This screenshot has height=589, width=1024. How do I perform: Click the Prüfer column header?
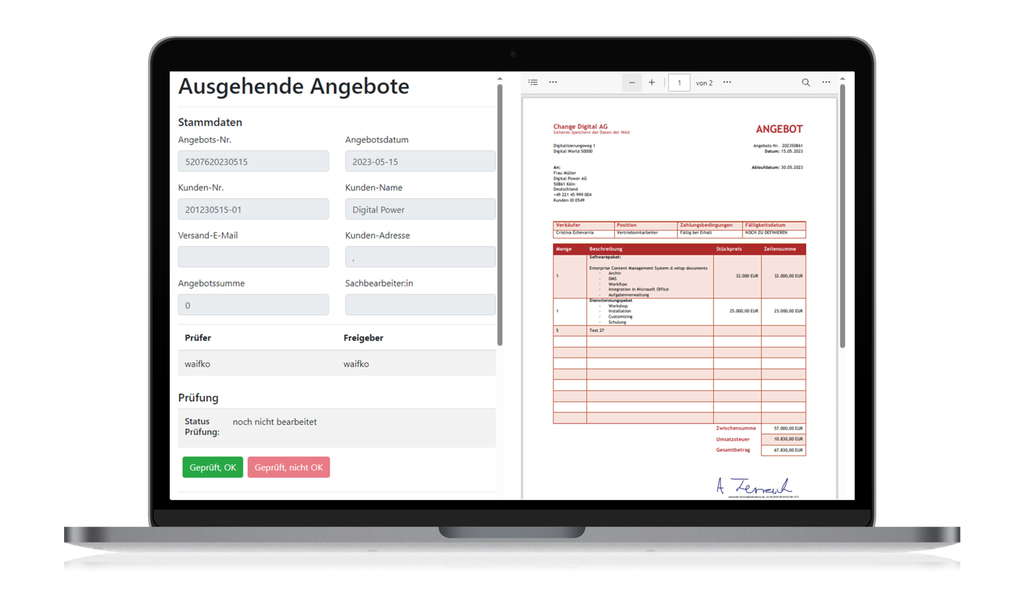tap(198, 338)
